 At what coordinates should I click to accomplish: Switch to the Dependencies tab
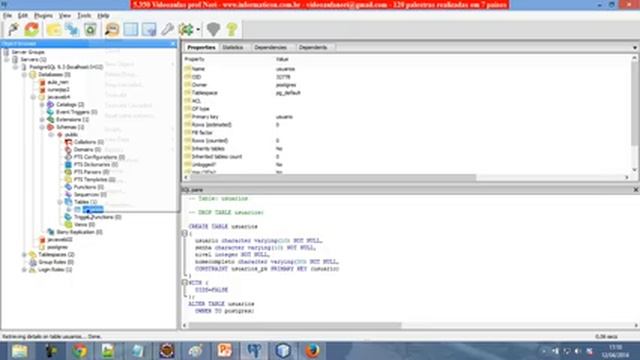(271, 47)
